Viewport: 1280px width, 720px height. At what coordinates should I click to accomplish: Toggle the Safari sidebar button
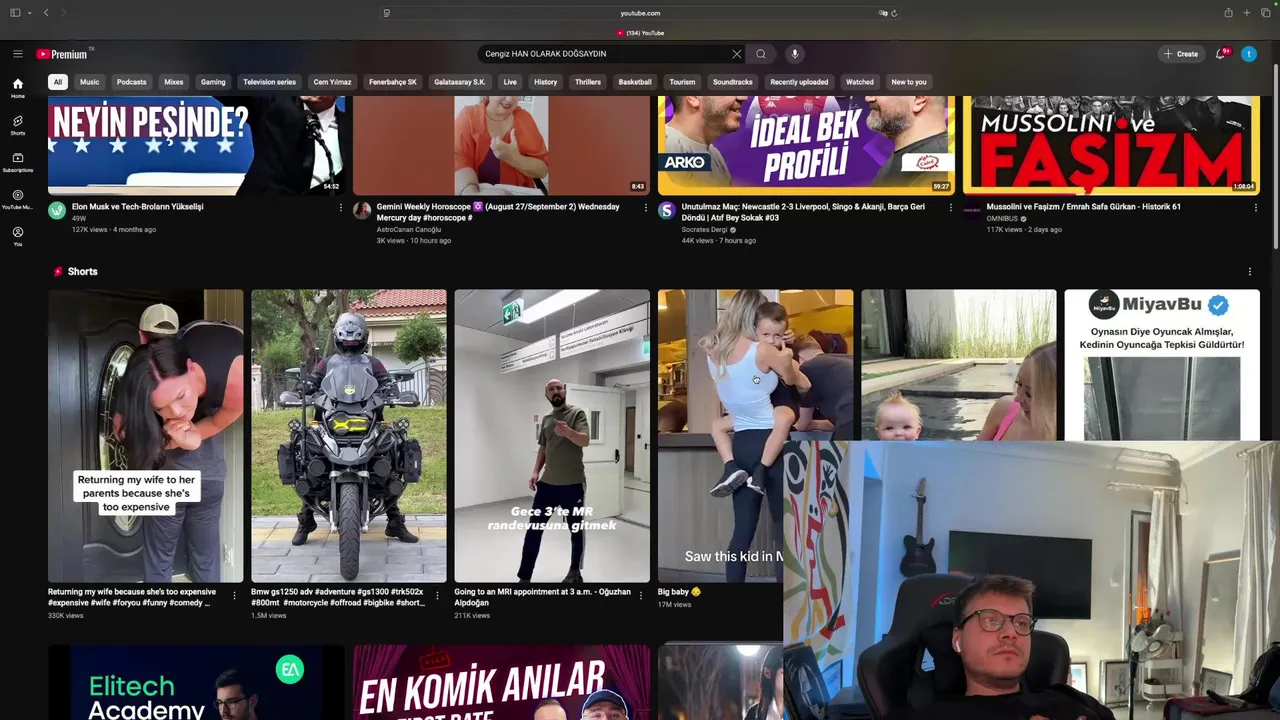click(x=15, y=13)
